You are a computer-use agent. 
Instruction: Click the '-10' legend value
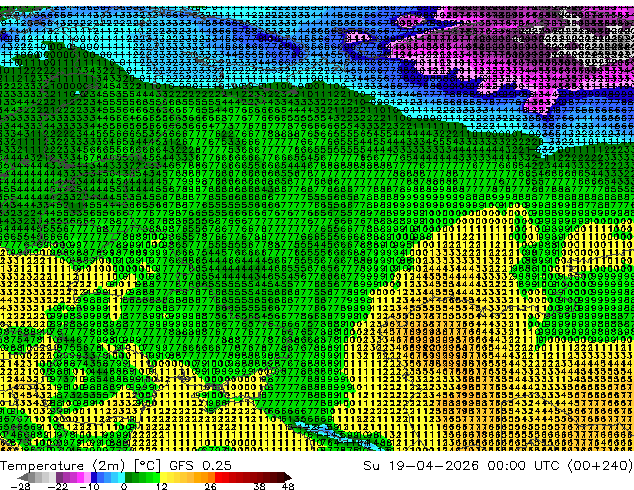(x=89, y=486)
